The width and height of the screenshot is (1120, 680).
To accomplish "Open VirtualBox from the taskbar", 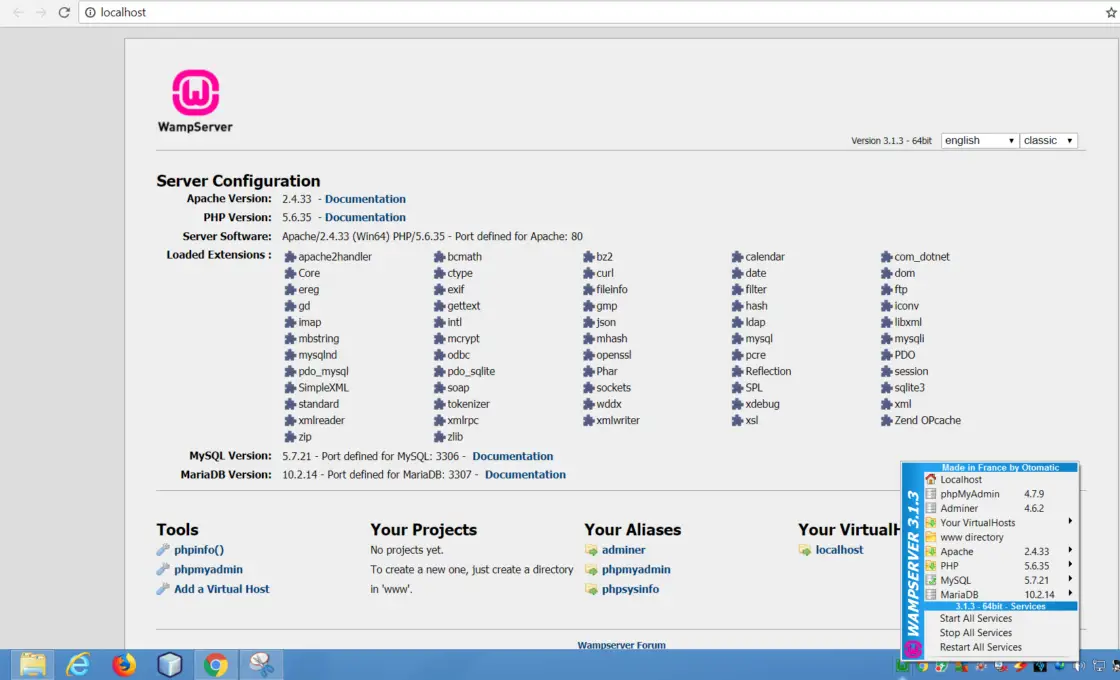I will click(x=170, y=664).
